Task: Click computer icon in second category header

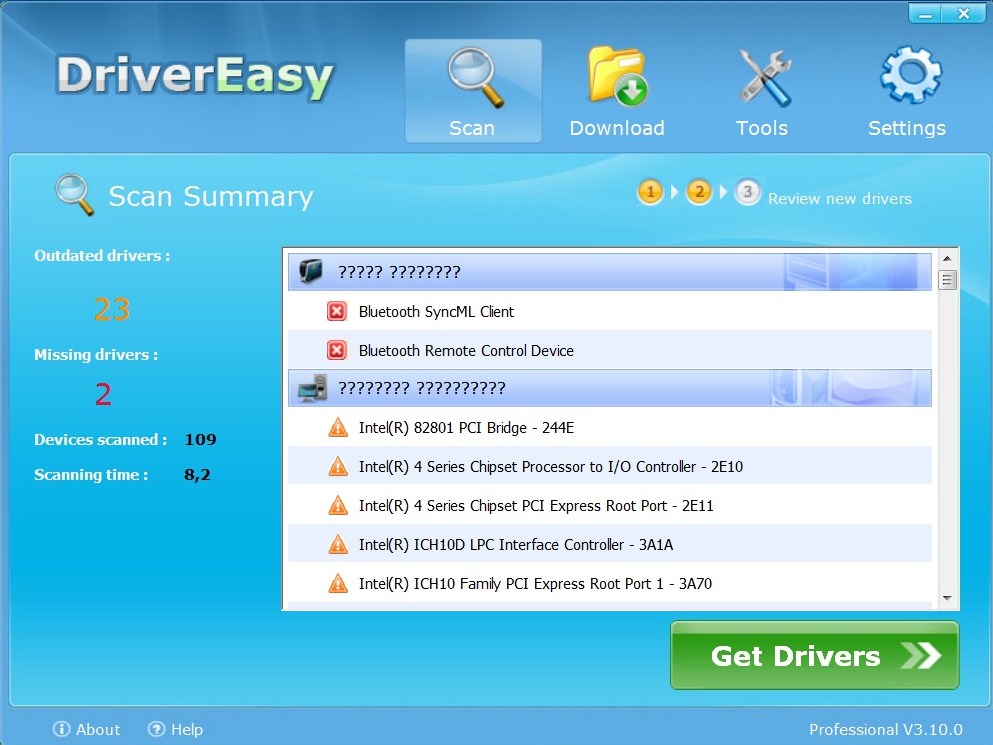Action: pyautogui.click(x=312, y=388)
